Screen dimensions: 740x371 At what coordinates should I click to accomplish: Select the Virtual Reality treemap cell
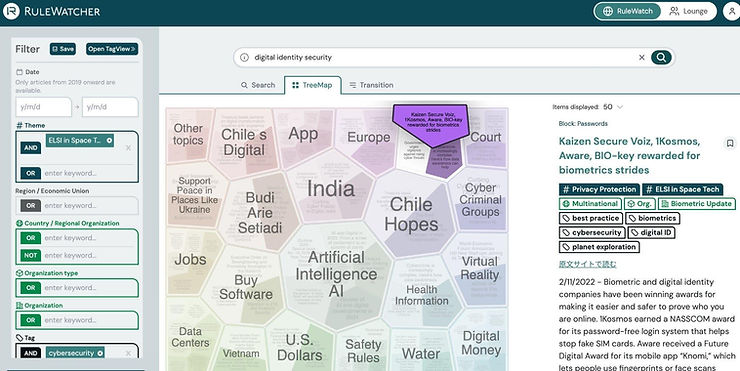tap(479, 268)
